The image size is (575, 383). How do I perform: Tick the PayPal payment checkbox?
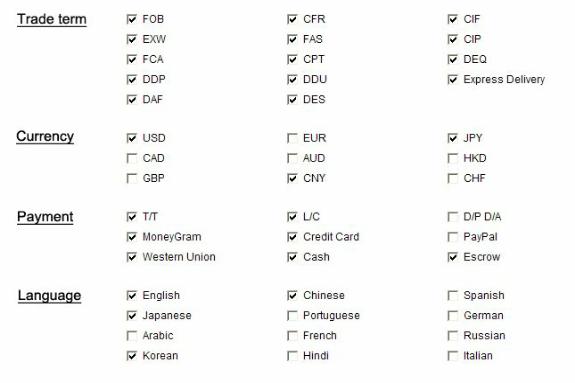[453, 237]
